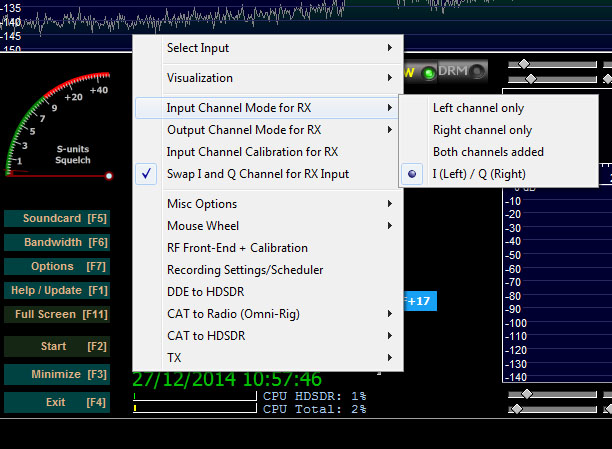Click the squelch handle on S-meter
Screen dimensions: 612x449
(x=109, y=176)
